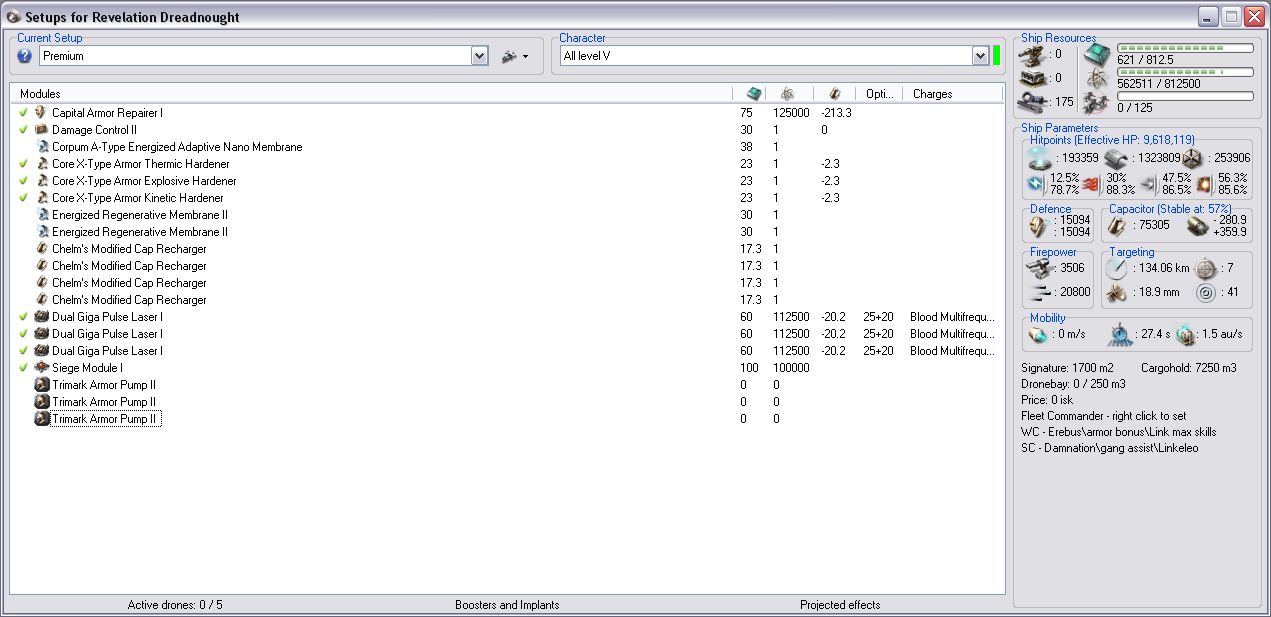Click the CPU column header icon

point(753,93)
